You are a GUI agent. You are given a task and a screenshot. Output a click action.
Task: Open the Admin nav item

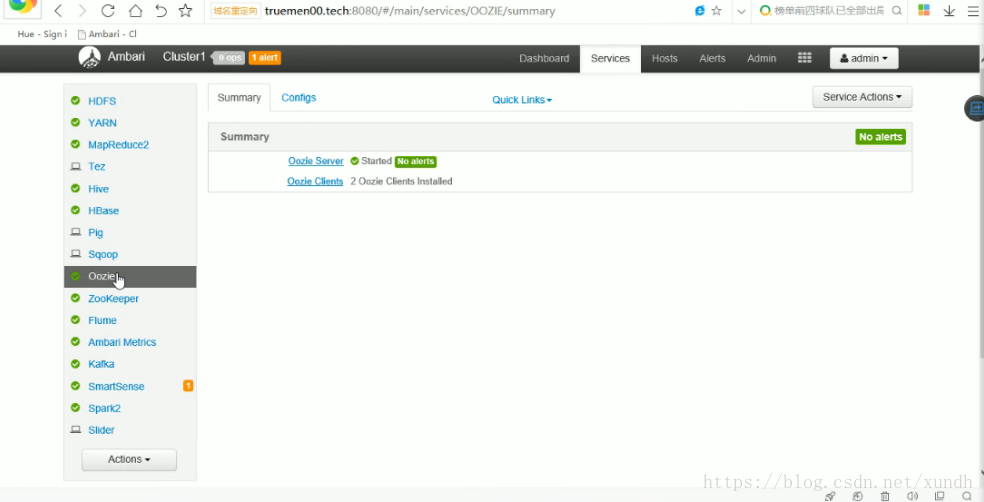pyautogui.click(x=761, y=58)
